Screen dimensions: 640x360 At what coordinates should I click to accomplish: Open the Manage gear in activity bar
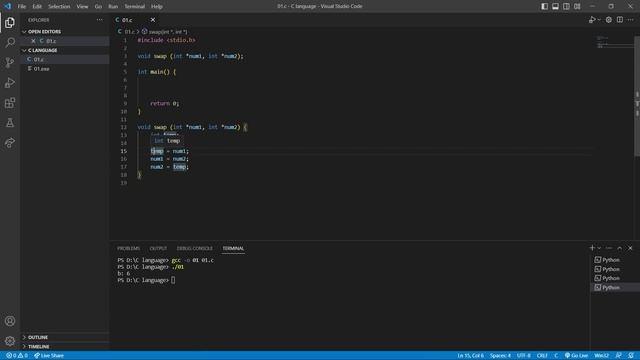[10, 340]
